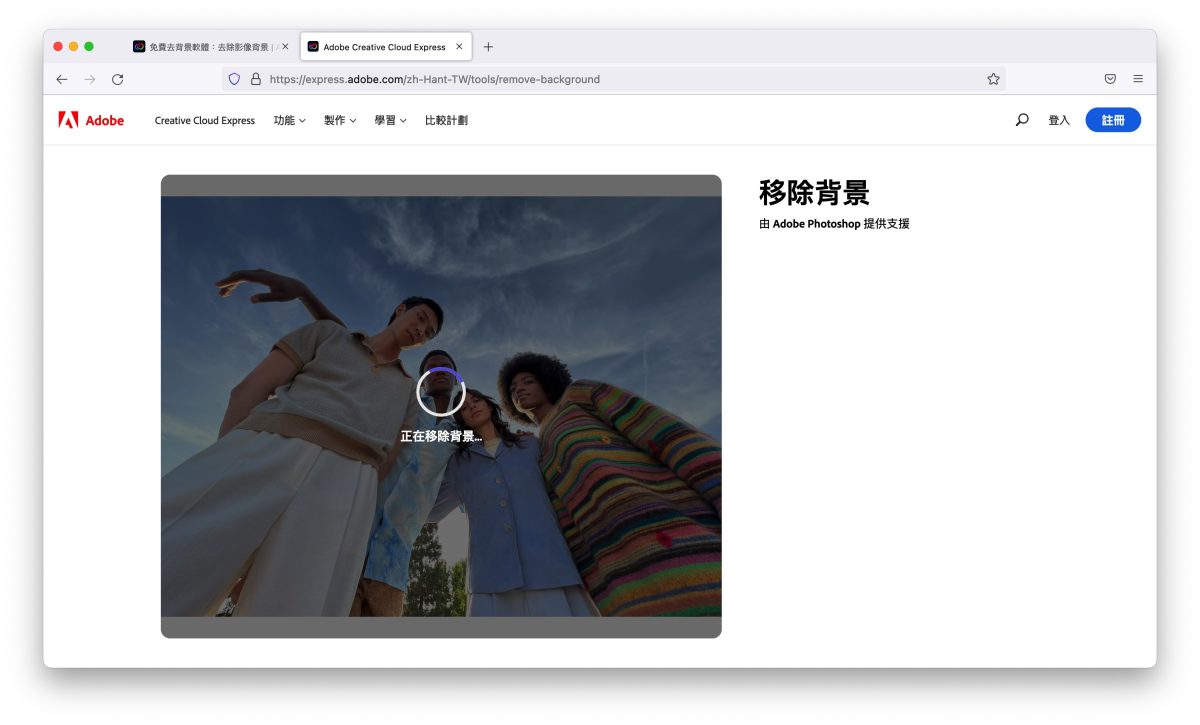Click the green fullscreen window button

pyautogui.click(x=89, y=47)
